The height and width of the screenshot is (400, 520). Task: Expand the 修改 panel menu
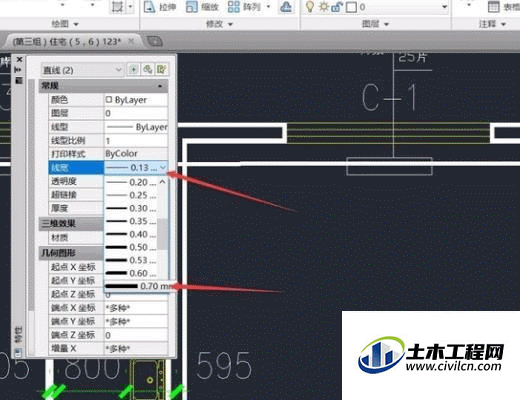pyautogui.click(x=219, y=24)
